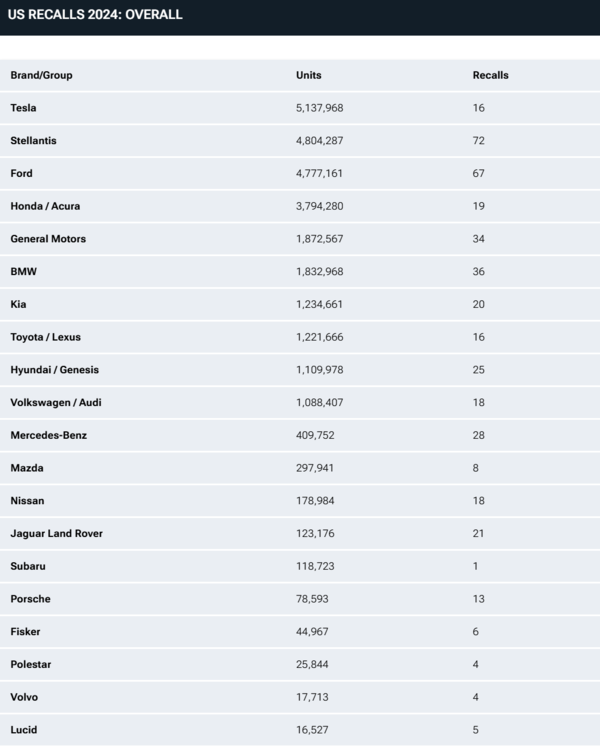Click Lucid's units value 16,527
Viewport: 600px width, 746px height.
(x=312, y=730)
